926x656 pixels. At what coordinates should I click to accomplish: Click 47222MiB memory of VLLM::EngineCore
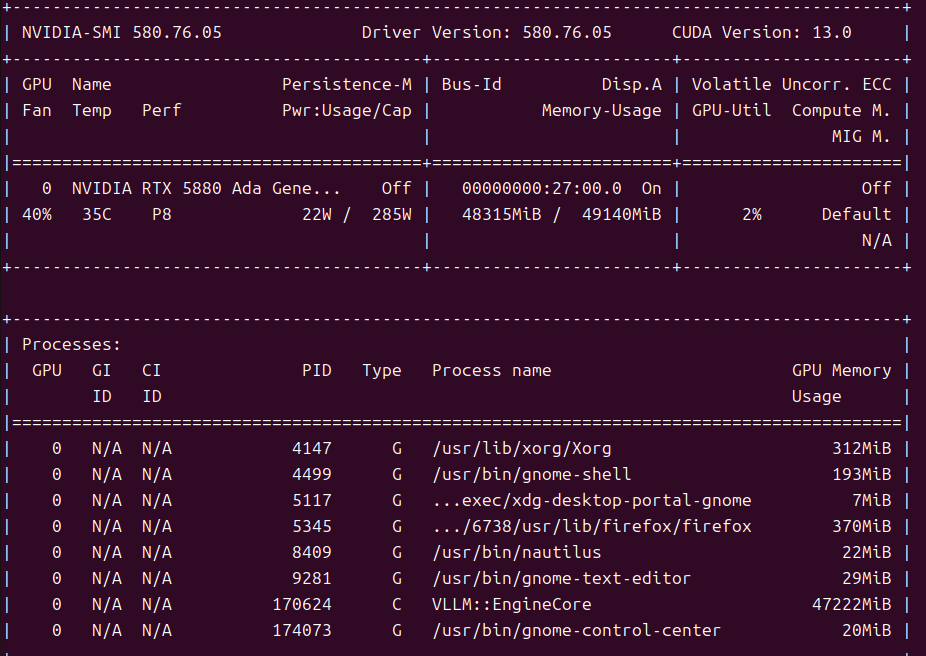851,604
